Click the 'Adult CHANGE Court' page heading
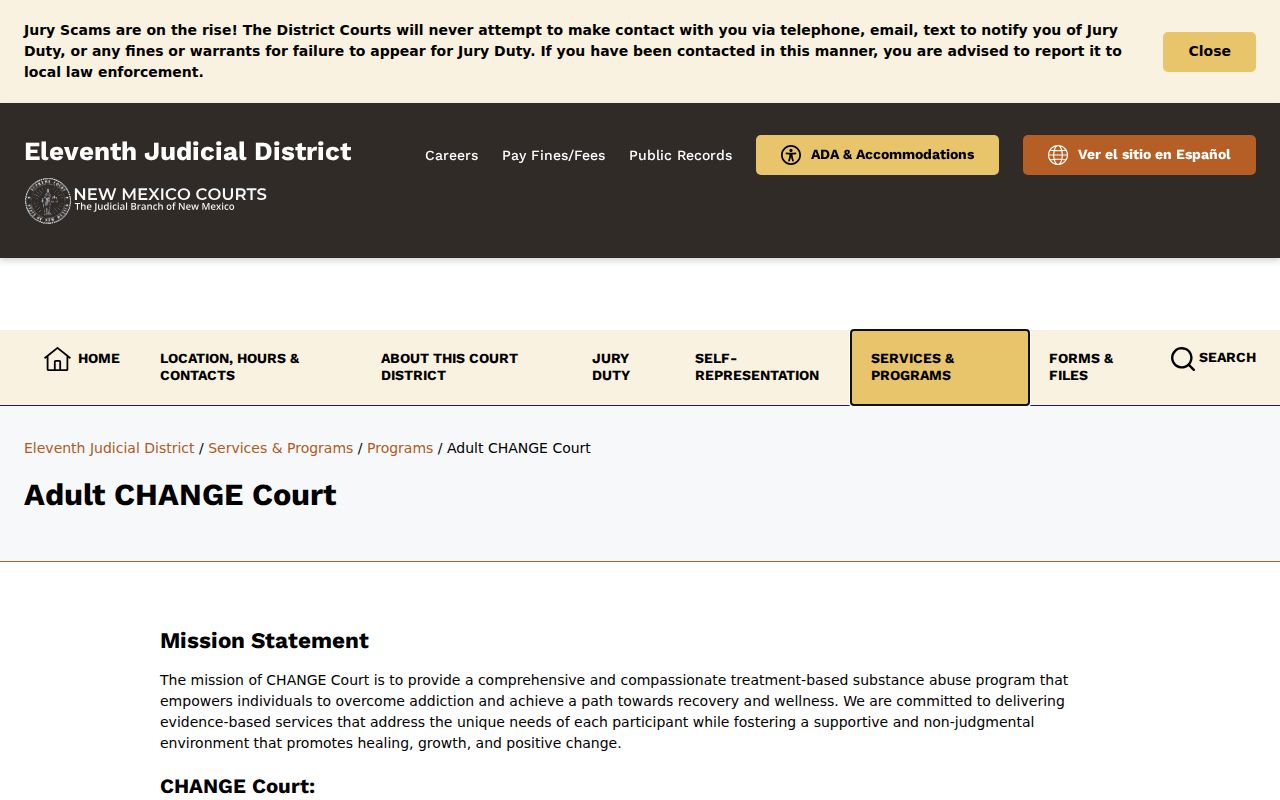This screenshot has width=1280, height=800. (x=180, y=495)
